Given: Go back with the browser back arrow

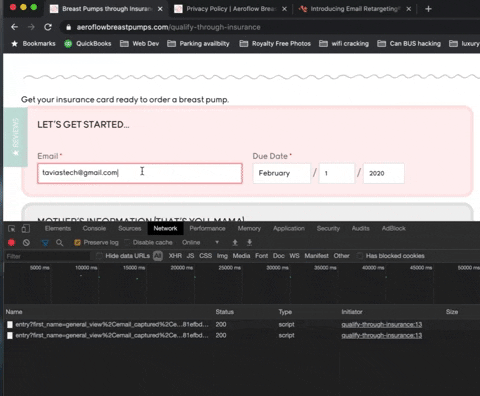Looking at the screenshot, I should click(x=14, y=27).
